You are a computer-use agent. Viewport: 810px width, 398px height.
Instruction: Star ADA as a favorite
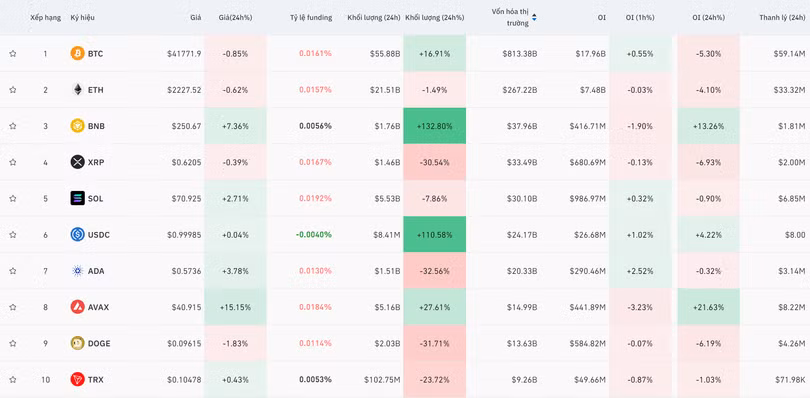(13, 270)
